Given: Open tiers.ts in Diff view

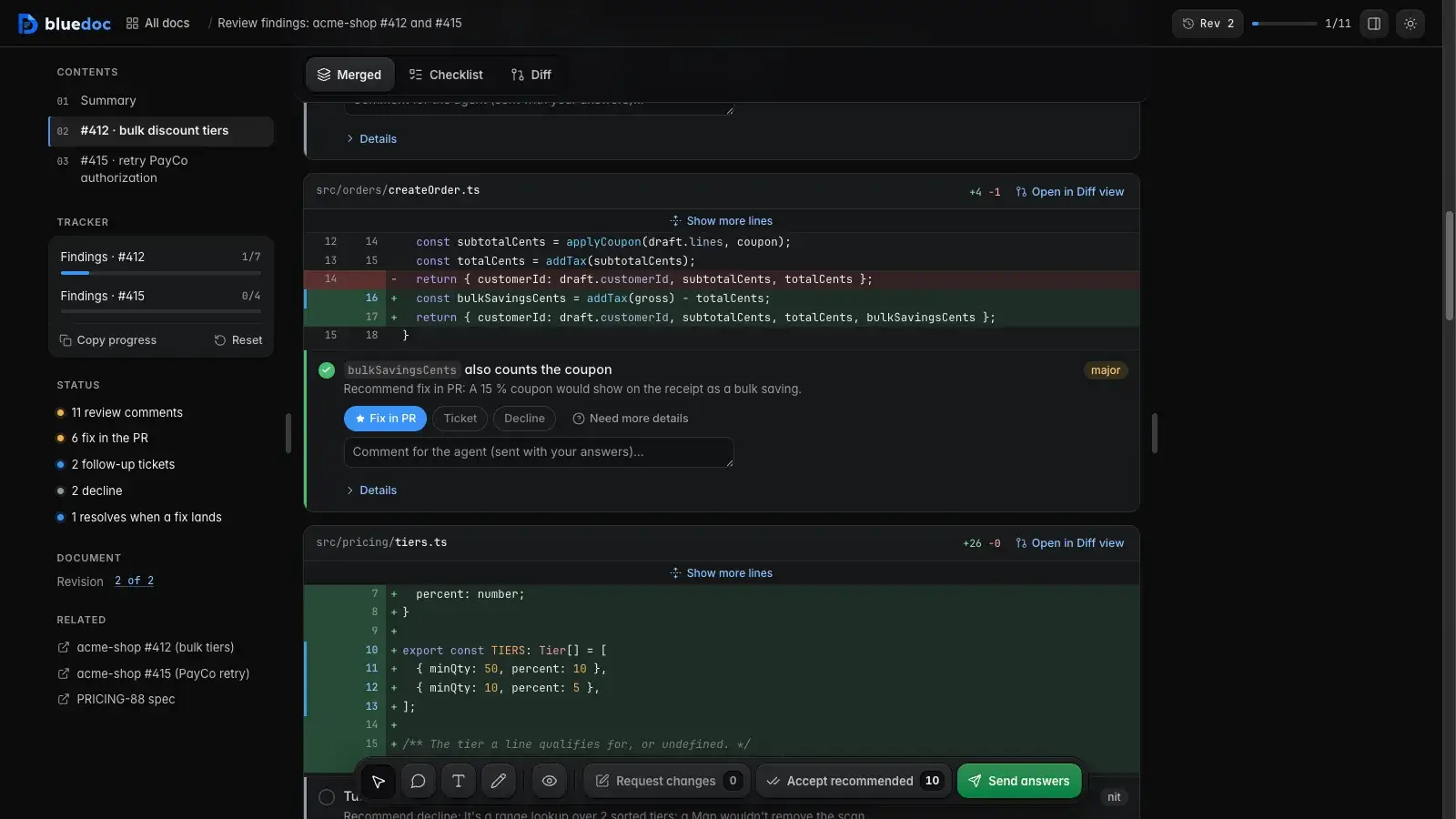Looking at the screenshot, I should [x=1070, y=543].
